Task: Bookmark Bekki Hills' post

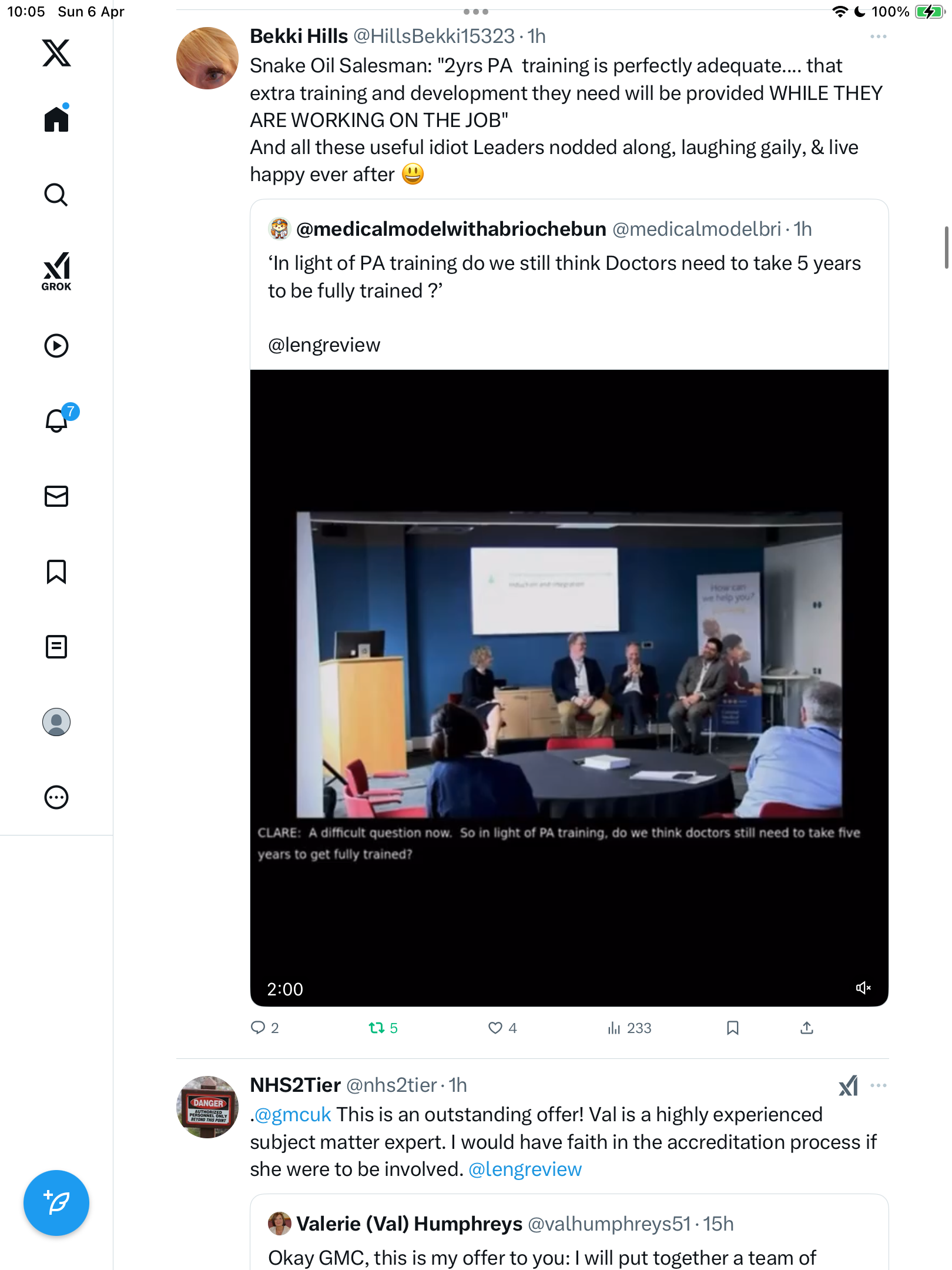Action: (x=732, y=1028)
